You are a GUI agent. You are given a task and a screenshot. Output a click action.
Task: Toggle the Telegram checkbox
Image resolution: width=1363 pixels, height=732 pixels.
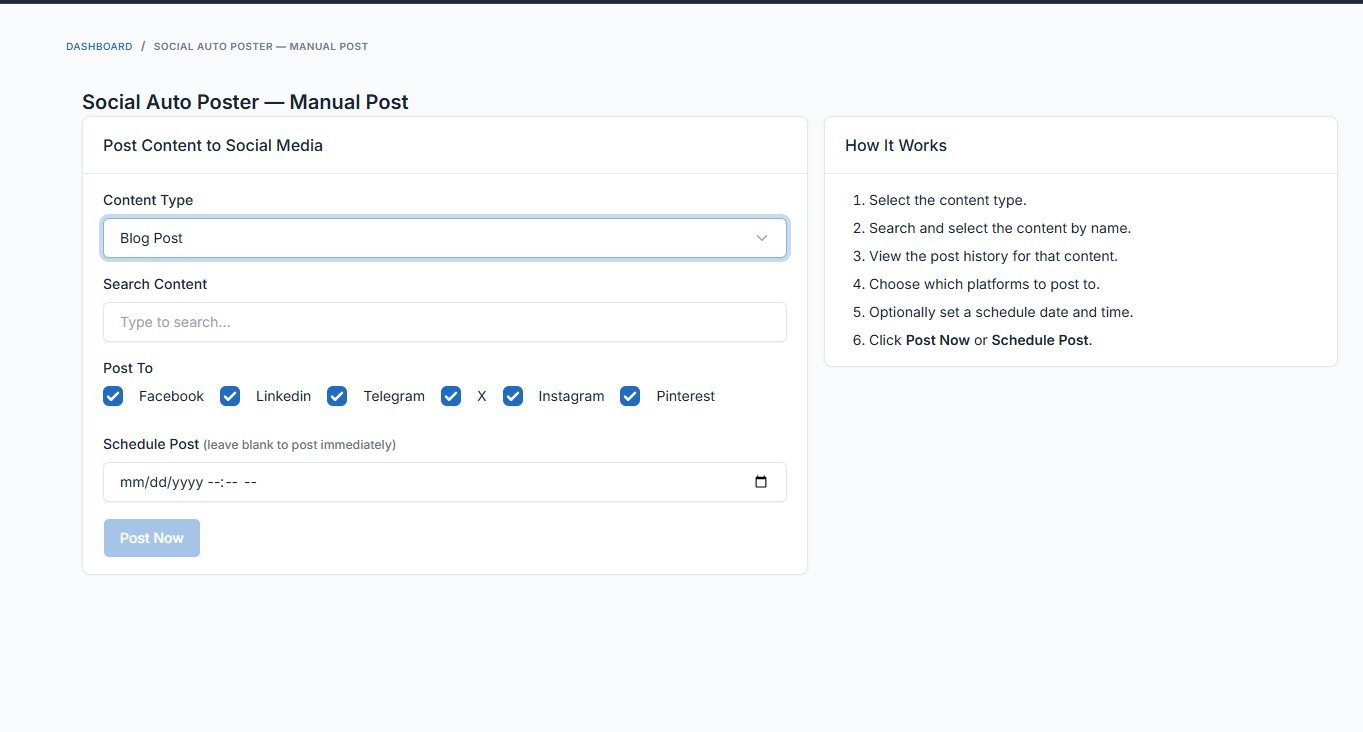coord(337,396)
